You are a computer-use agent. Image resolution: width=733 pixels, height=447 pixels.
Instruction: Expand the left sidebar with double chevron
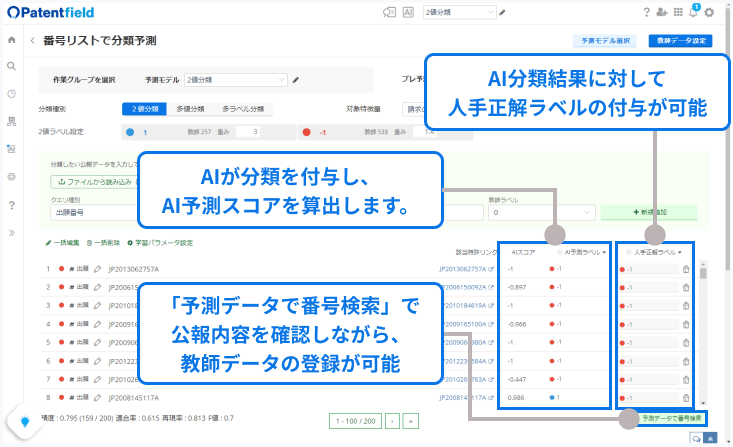[12, 233]
